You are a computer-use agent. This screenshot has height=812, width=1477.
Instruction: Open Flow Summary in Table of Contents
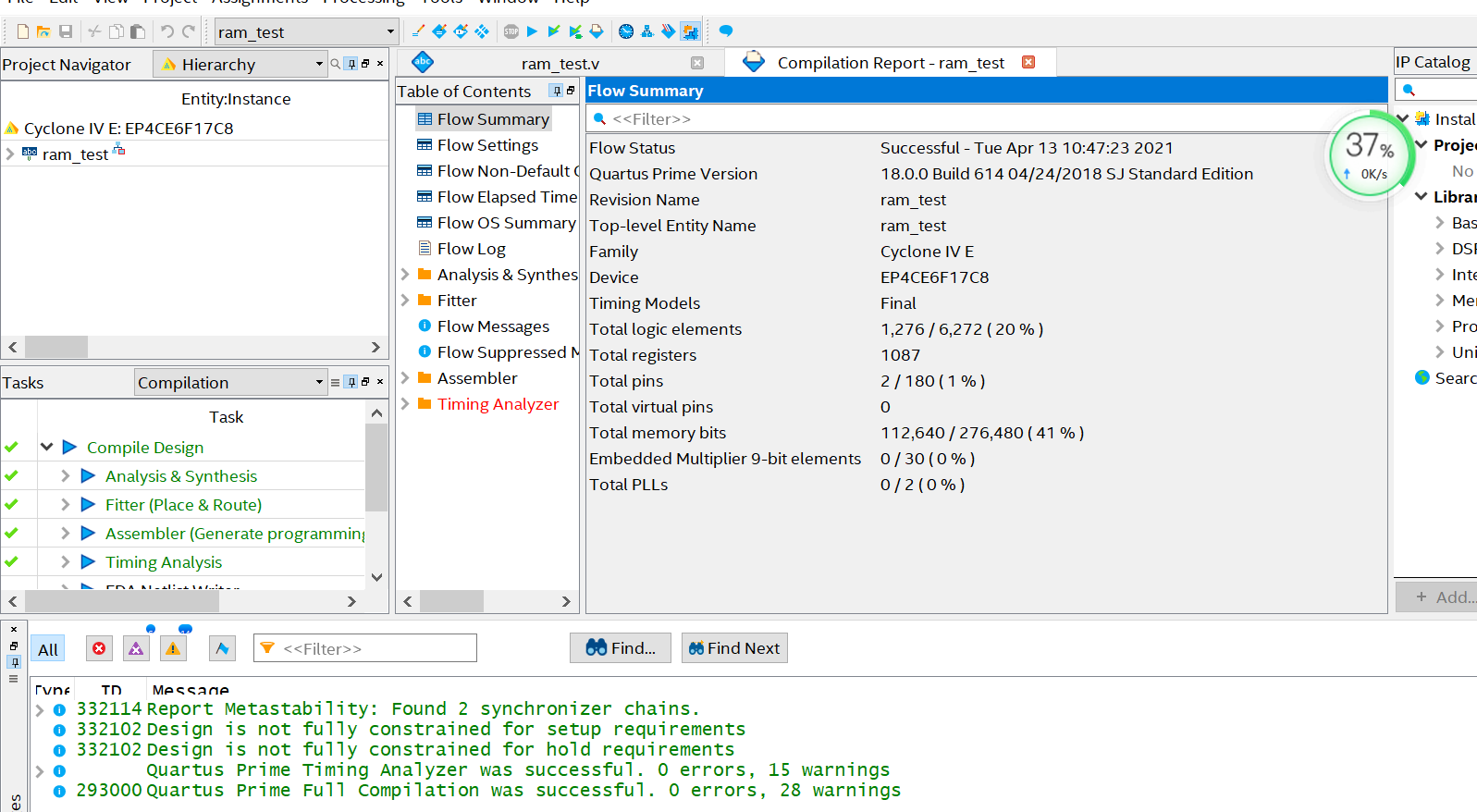(493, 118)
